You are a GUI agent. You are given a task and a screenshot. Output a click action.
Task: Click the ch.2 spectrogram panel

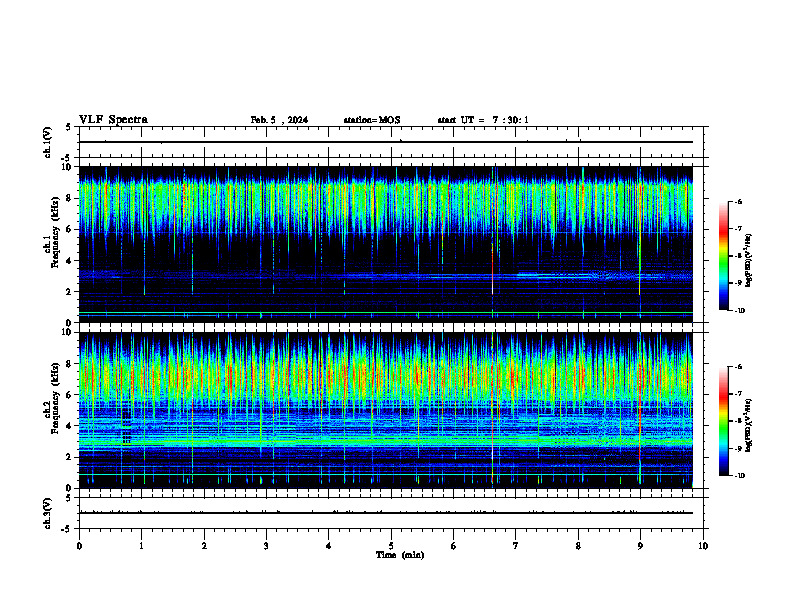[386, 410]
